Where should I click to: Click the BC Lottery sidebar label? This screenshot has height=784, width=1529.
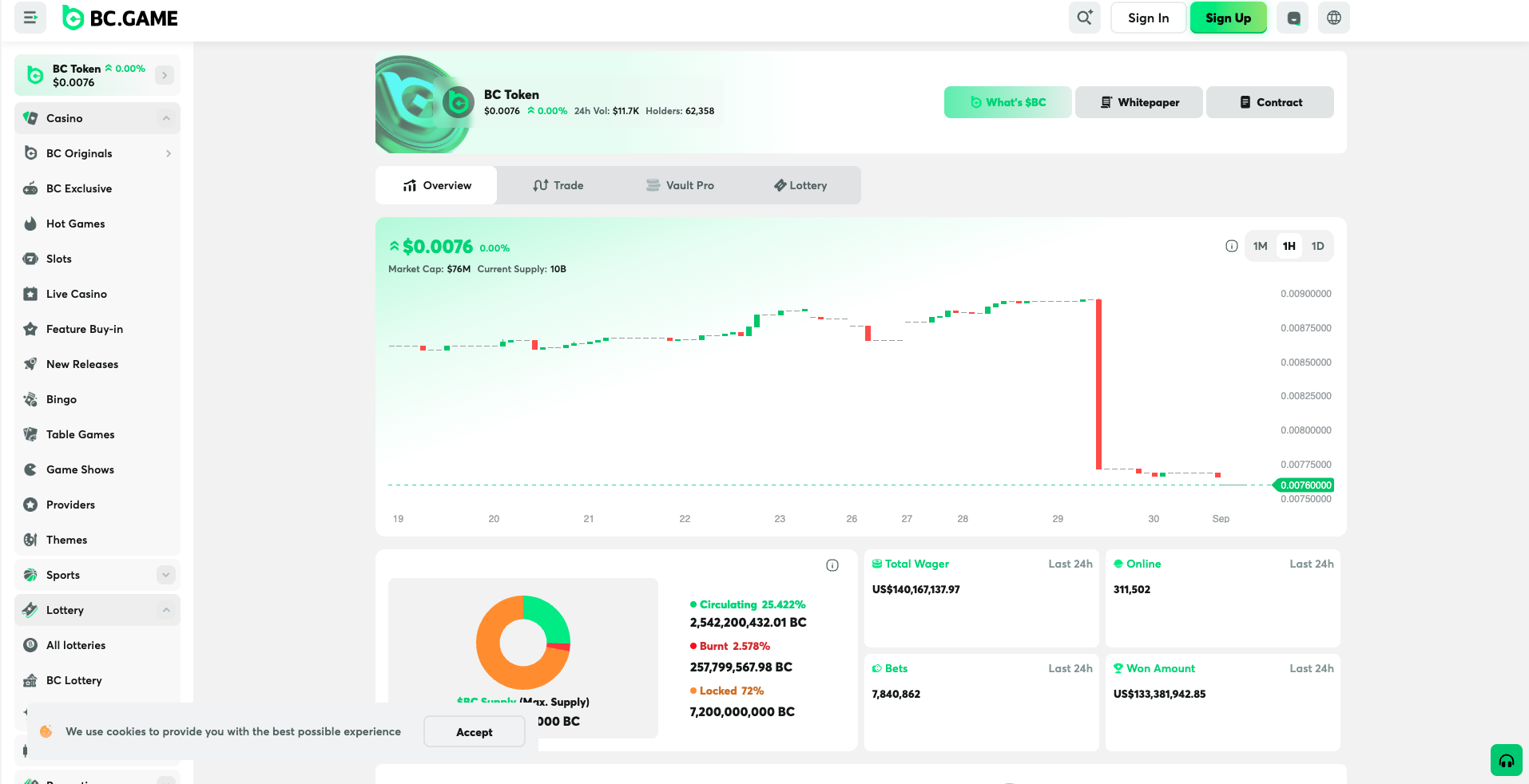74,680
